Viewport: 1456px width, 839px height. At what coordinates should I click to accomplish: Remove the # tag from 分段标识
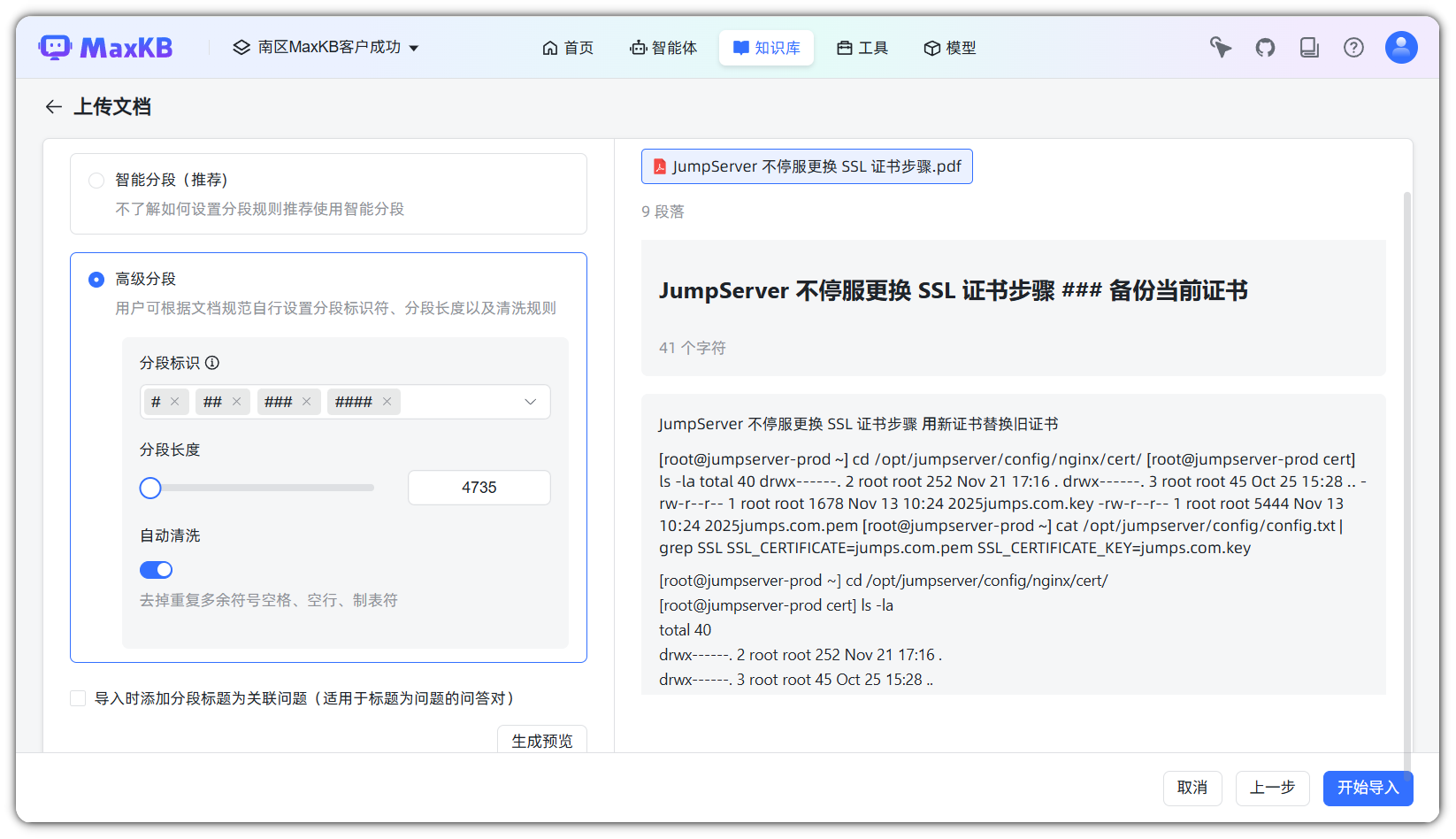pyautogui.click(x=175, y=402)
